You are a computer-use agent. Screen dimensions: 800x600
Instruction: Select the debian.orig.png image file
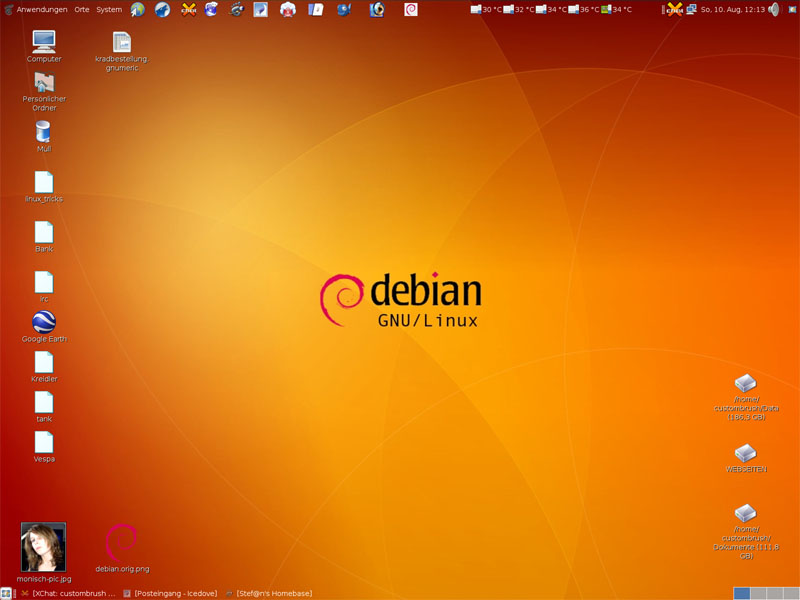(x=121, y=542)
